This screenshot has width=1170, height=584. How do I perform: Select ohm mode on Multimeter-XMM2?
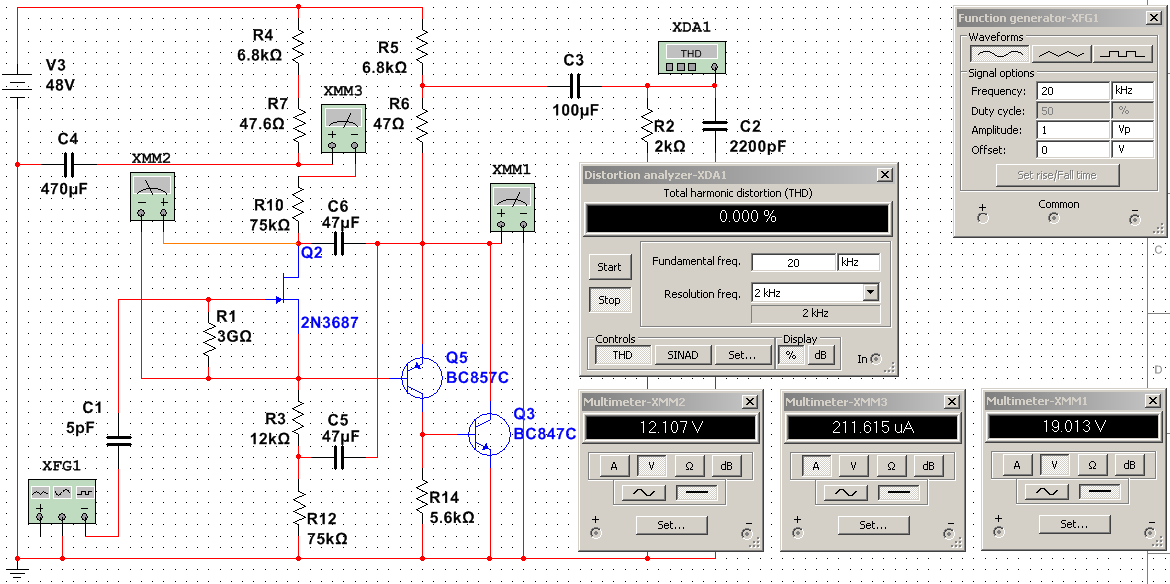pyautogui.click(x=689, y=466)
